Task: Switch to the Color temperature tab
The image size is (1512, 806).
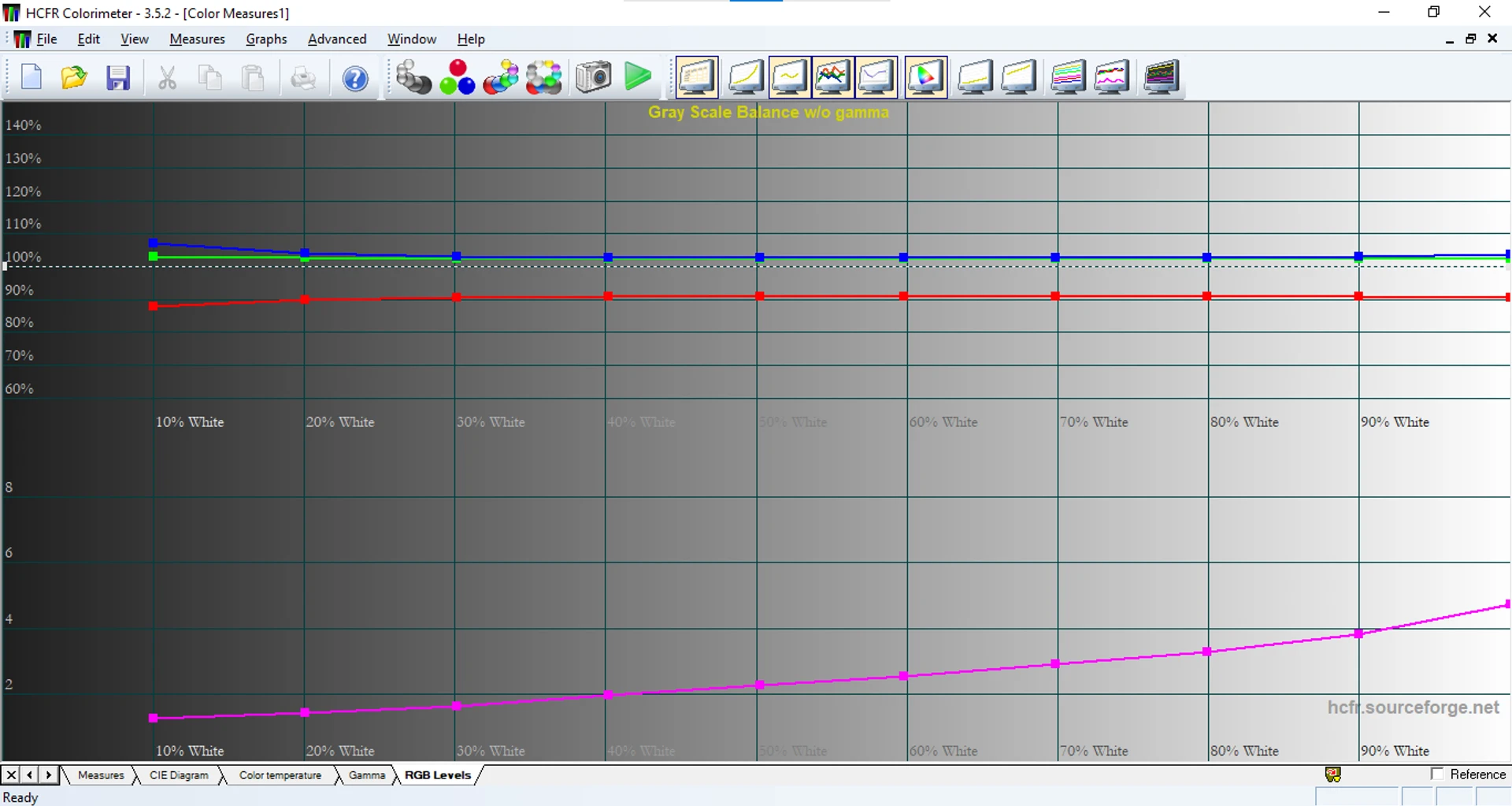Action: tap(280, 775)
